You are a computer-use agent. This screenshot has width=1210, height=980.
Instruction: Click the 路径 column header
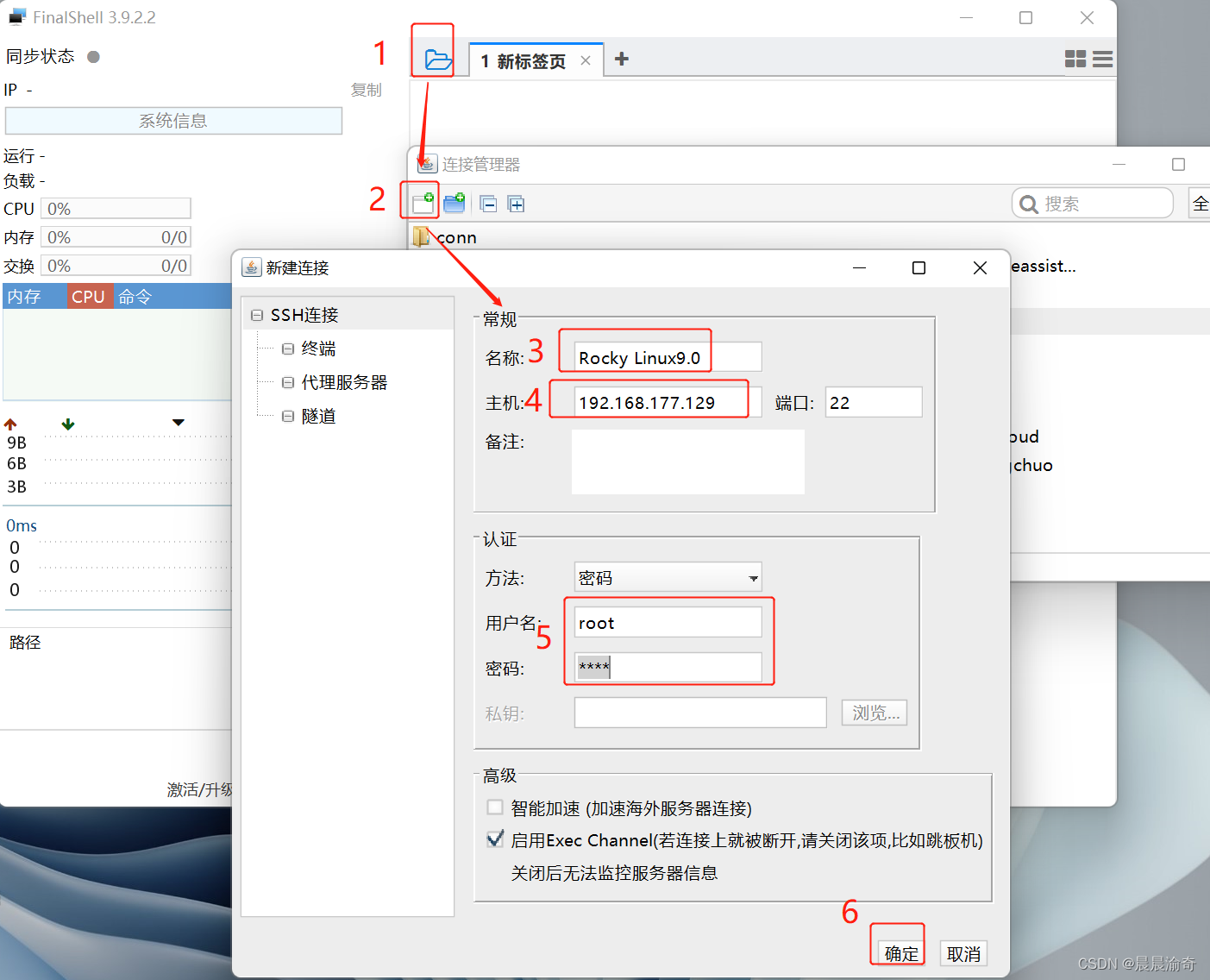[x=25, y=642]
